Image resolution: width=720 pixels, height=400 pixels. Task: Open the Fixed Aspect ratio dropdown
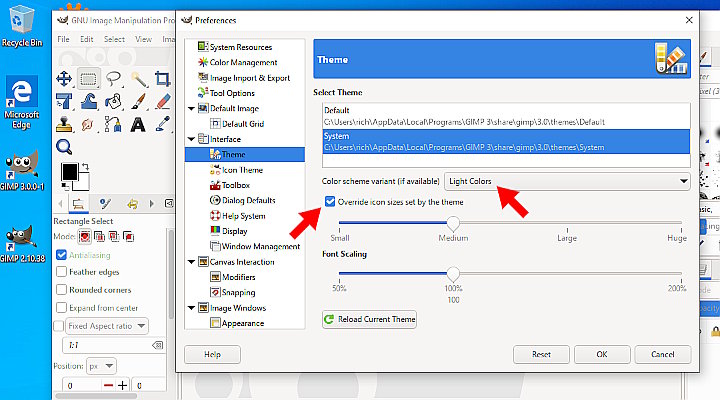tap(107, 326)
